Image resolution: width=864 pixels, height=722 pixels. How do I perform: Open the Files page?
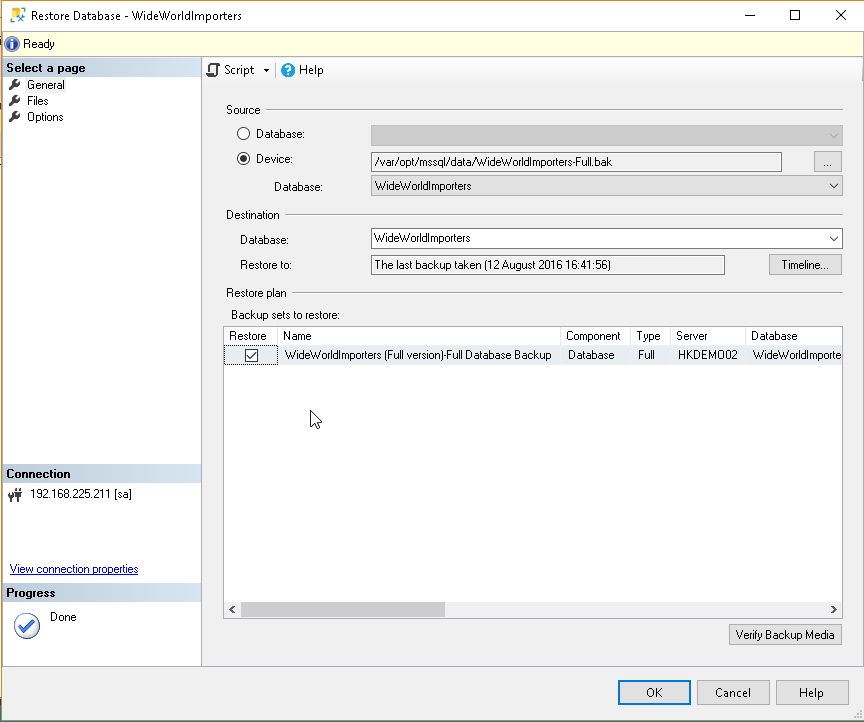[x=38, y=101]
